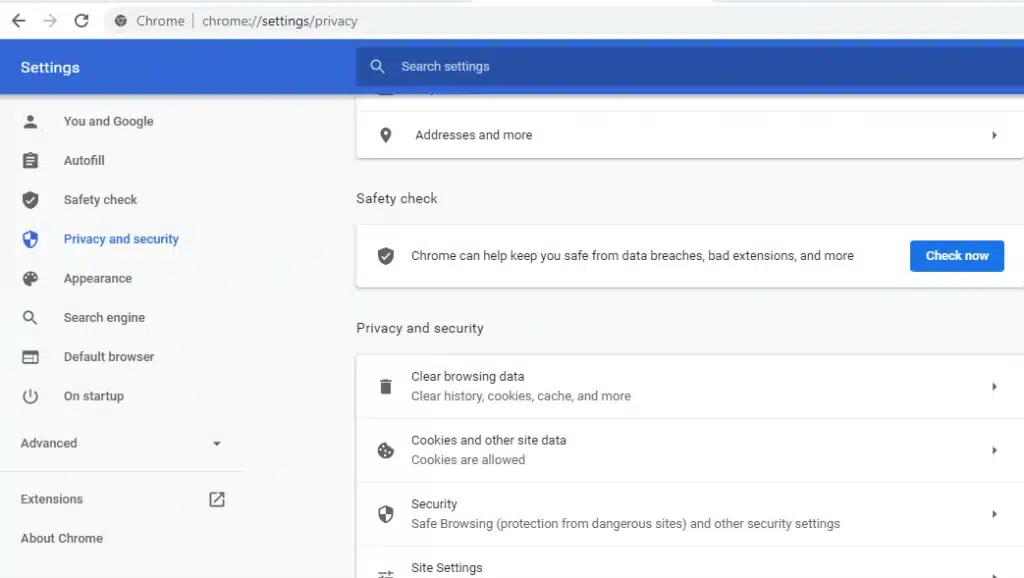1024x578 pixels.
Task: Select the You and Google profile icon
Action: click(31, 121)
